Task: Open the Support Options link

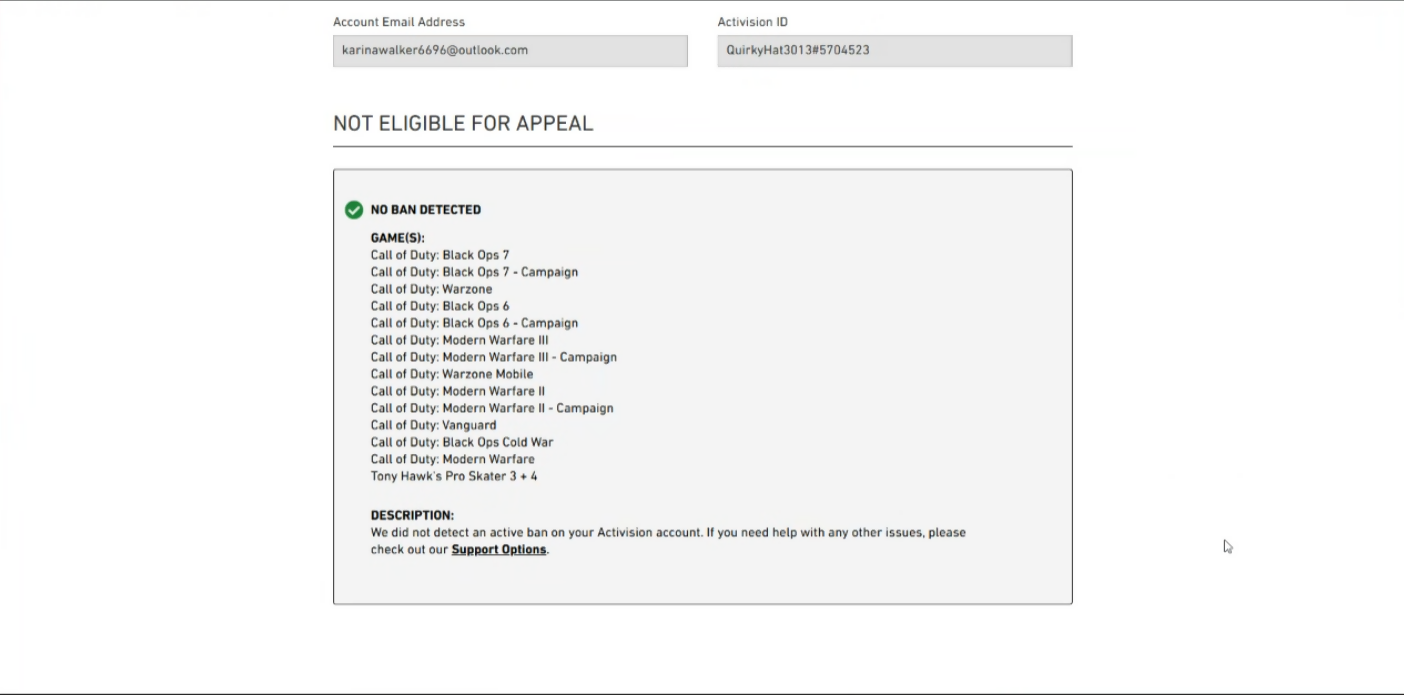Action: pyautogui.click(x=499, y=550)
